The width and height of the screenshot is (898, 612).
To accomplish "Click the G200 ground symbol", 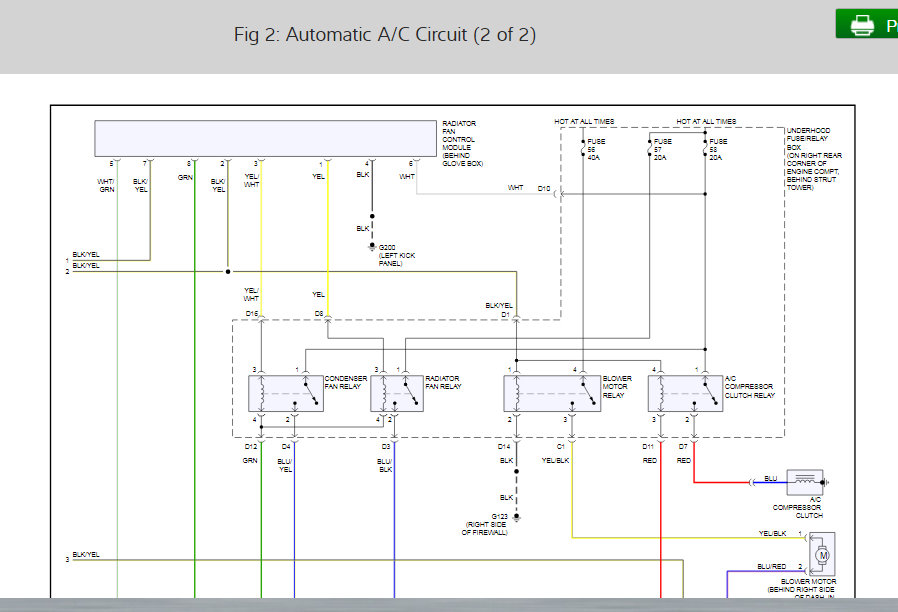I will tap(372, 247).
